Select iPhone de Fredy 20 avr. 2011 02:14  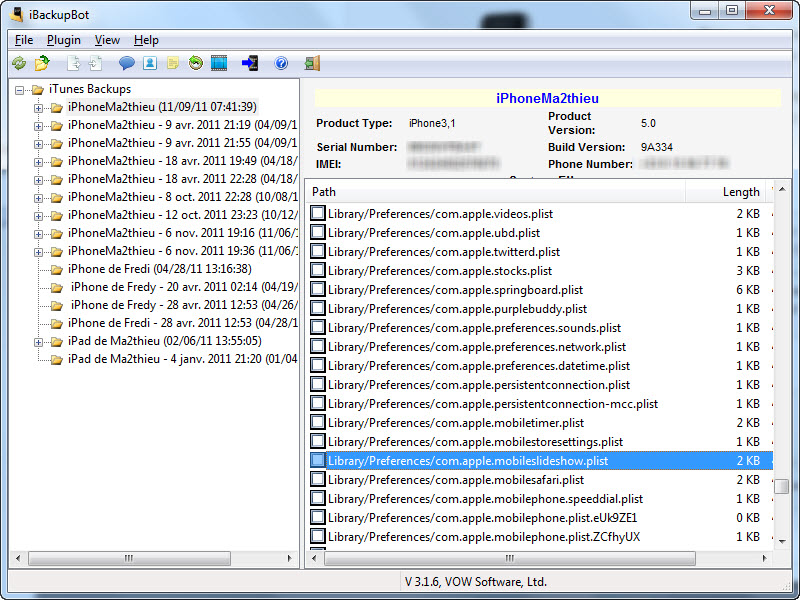(x=184, y=287)
